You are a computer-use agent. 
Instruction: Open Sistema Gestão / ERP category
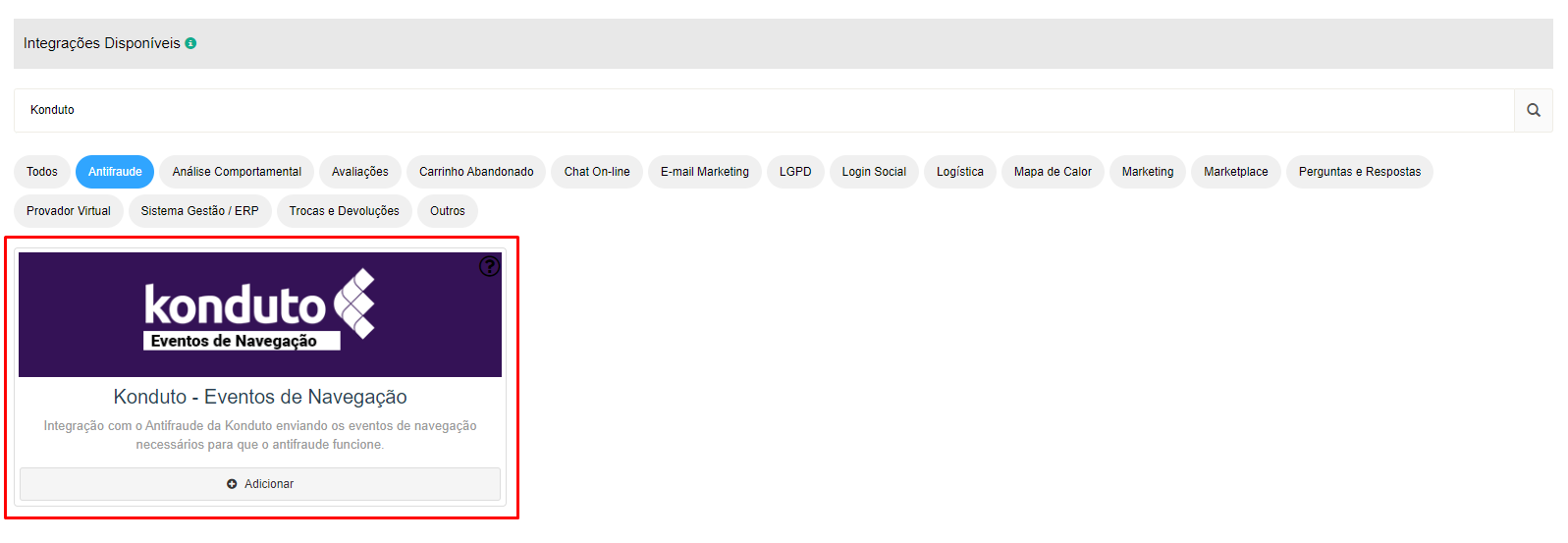(x=200, y=211)
